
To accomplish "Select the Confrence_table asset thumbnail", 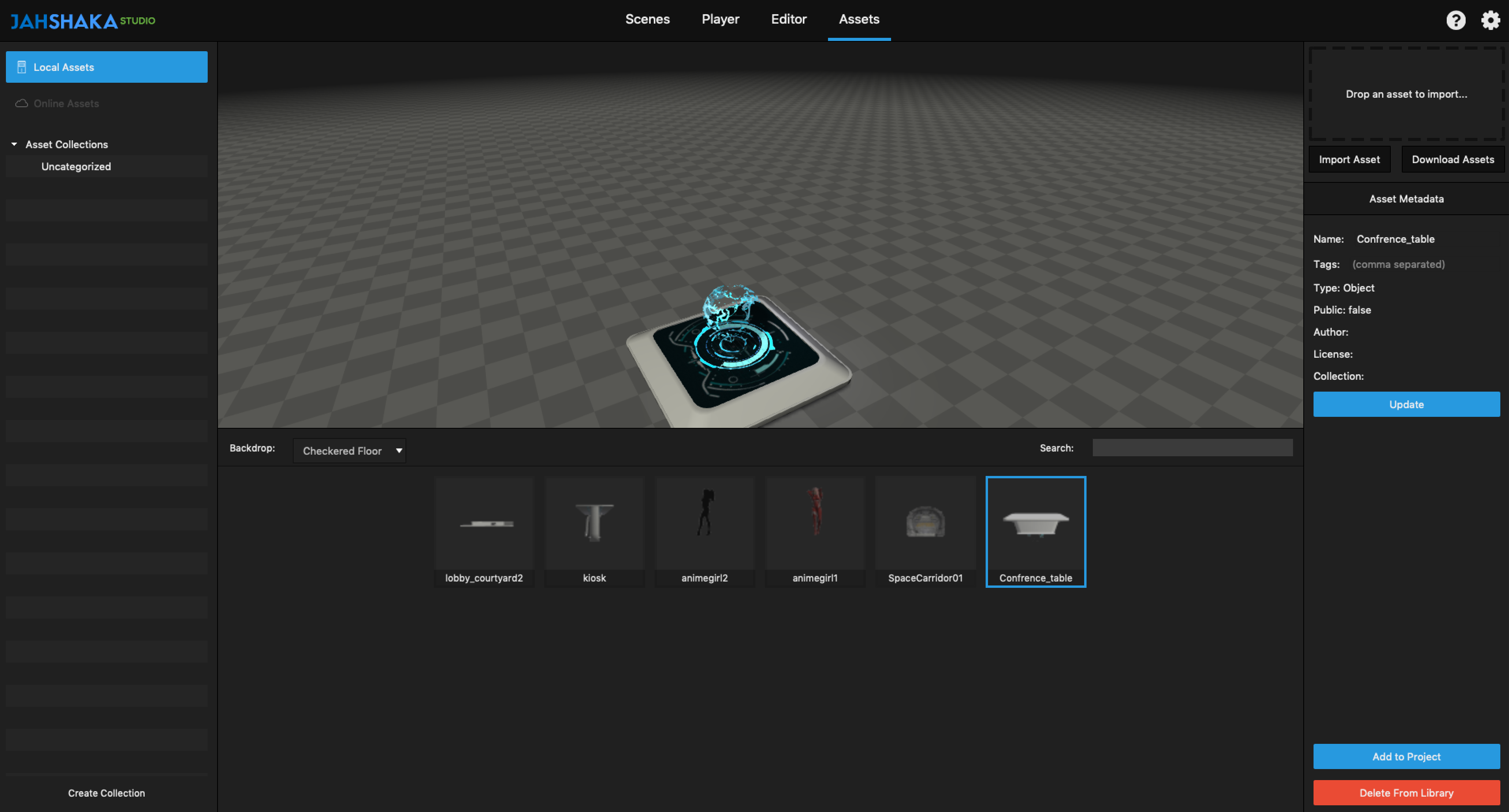I will pos(1036,531).
